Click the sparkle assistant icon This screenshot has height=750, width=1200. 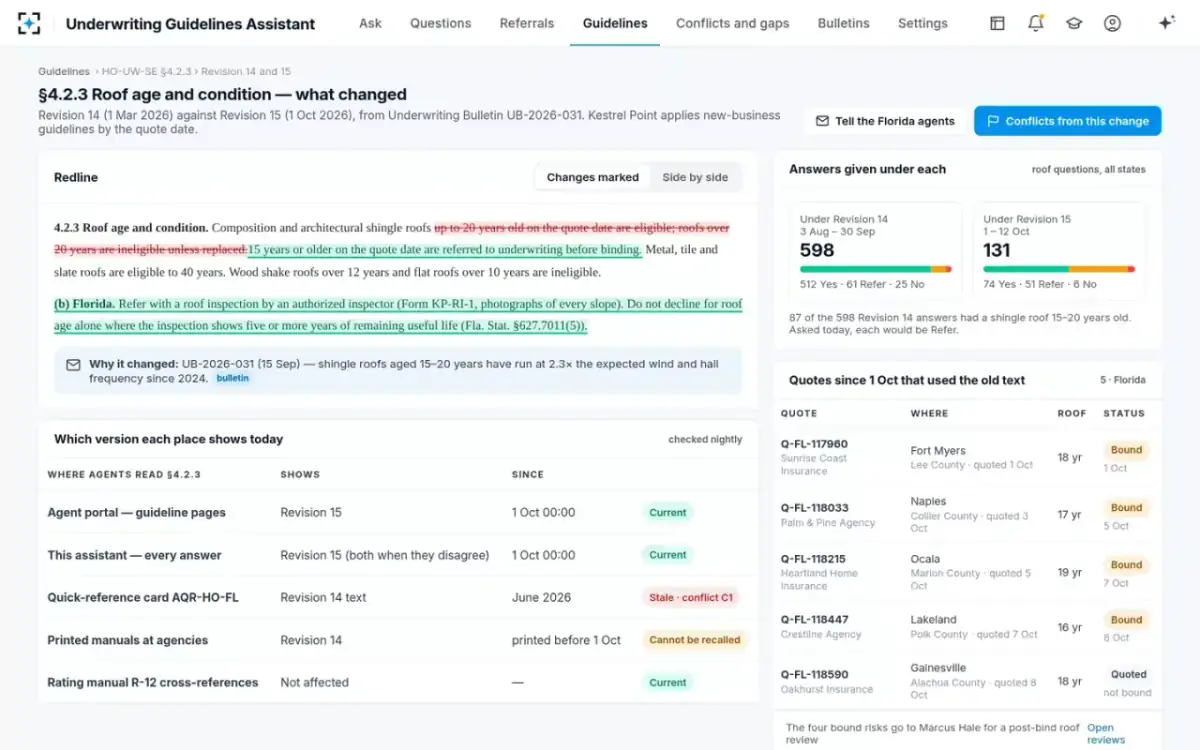tap(1166, 23)
